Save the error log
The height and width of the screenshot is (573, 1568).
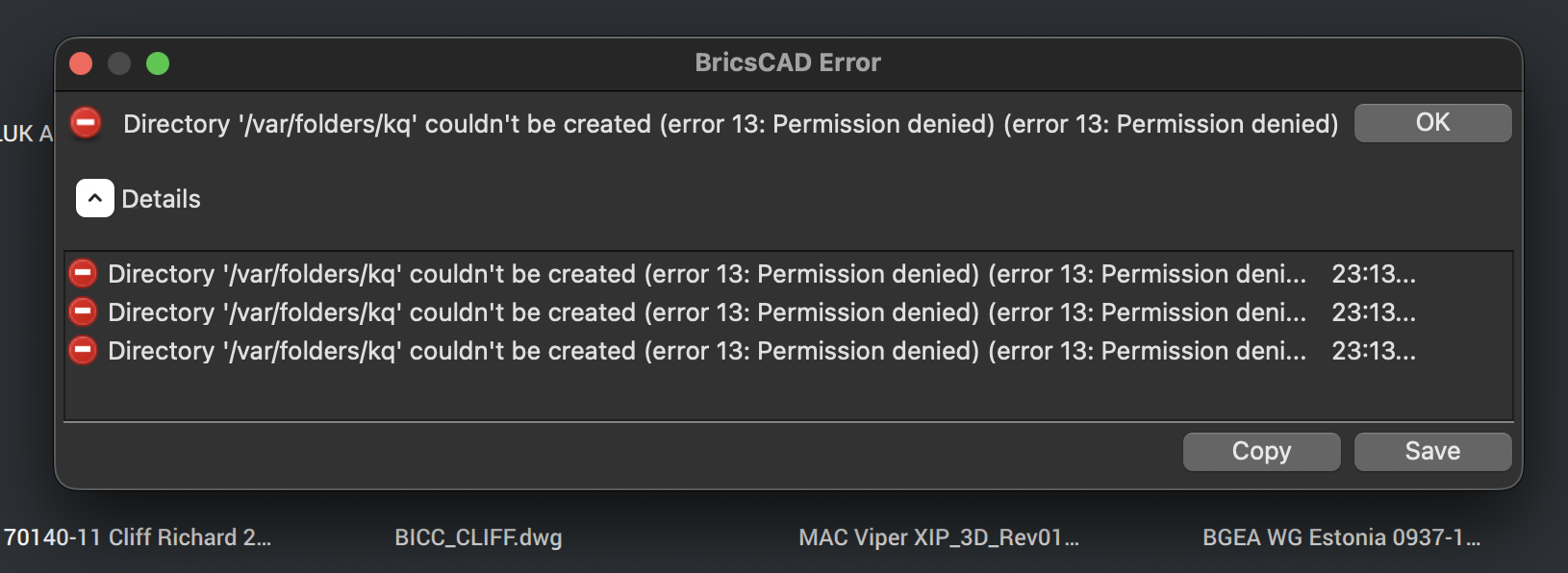coord(1431,451)
